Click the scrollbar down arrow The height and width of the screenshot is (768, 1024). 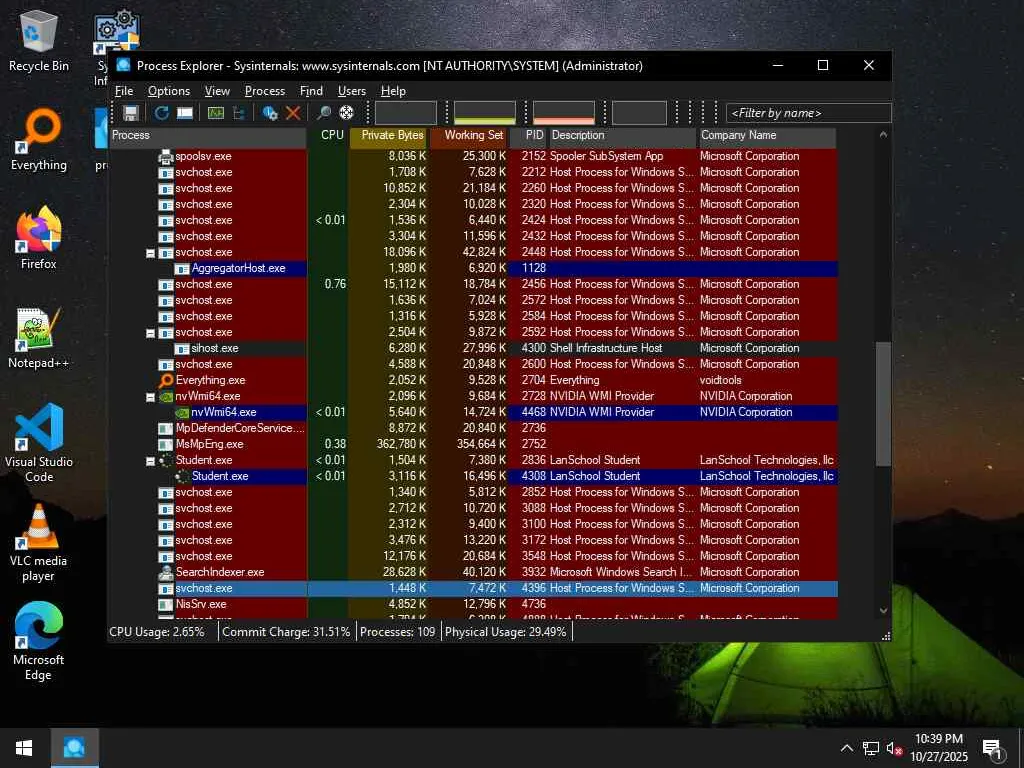pyautogui.click(x=883, y=611)
